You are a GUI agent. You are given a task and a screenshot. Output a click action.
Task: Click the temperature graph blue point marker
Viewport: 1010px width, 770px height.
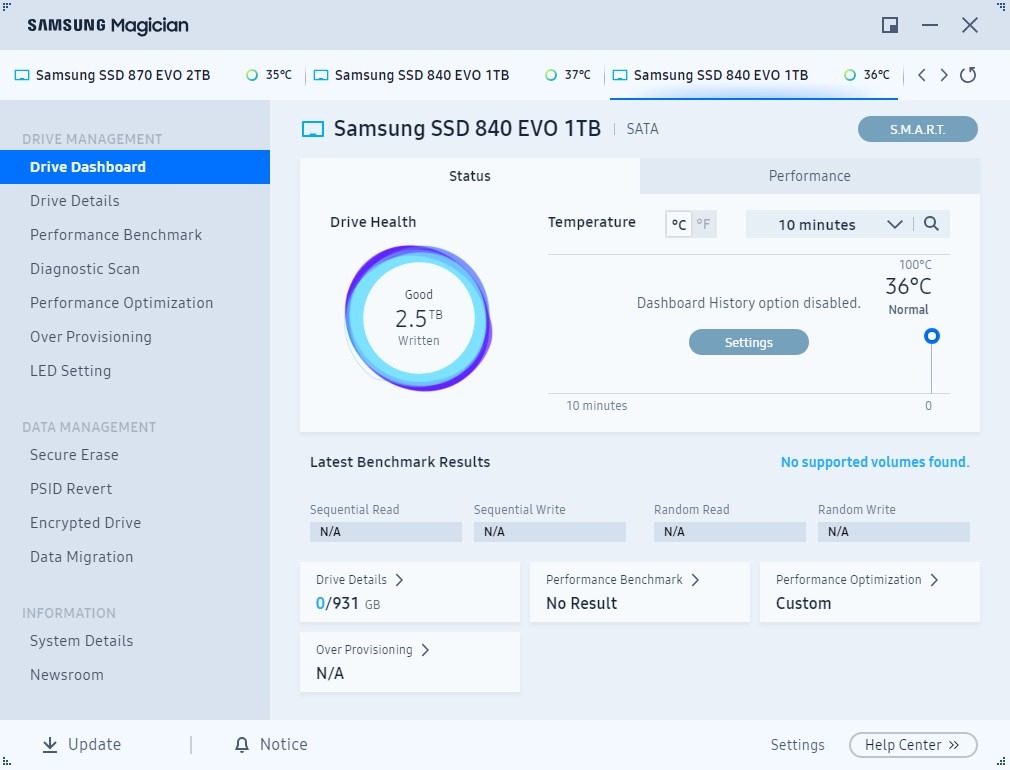tap(931, 336)
